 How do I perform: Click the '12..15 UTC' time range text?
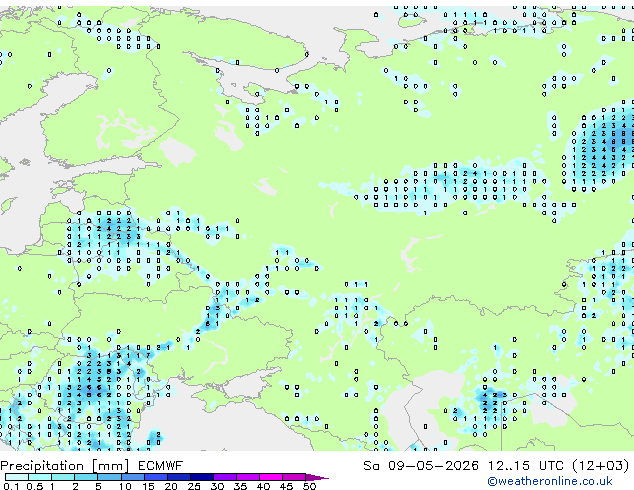pyautogui.click(x=526, y=465)
